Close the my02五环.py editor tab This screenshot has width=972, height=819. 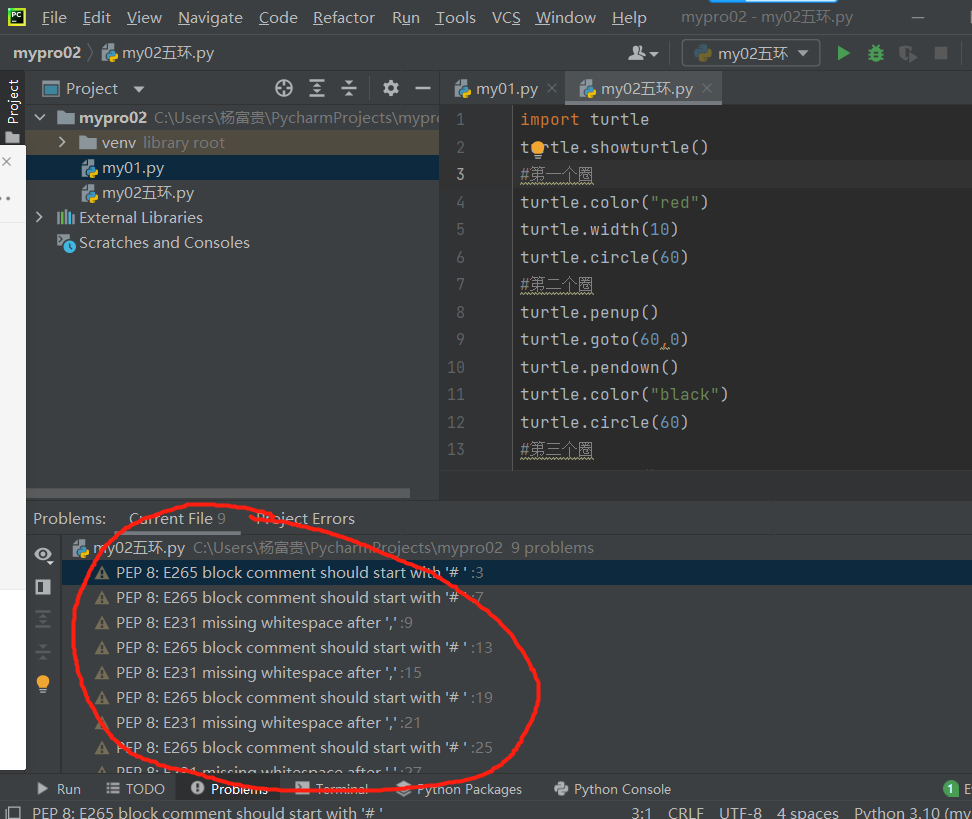[707, 89]
